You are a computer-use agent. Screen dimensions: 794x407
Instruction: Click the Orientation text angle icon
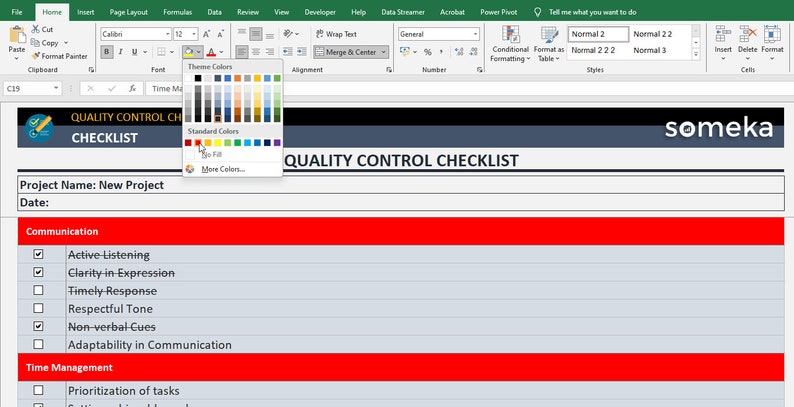(288, 34)
